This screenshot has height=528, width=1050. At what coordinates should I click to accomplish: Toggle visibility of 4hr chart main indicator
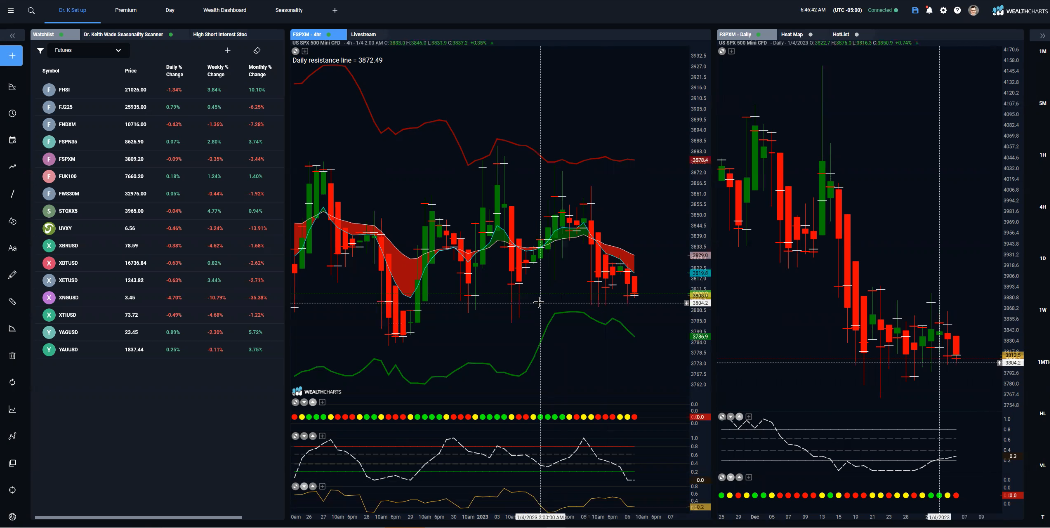(x=295, y=51)
